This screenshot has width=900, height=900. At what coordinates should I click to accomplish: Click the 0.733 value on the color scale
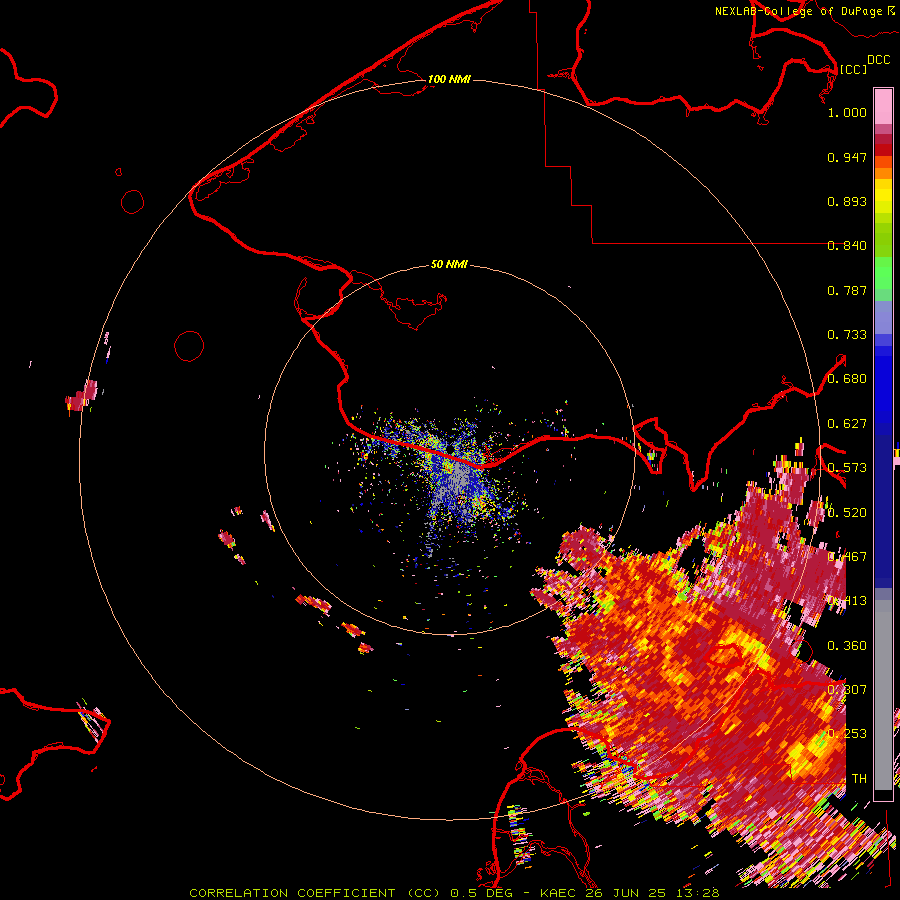[x=847, y=335]
